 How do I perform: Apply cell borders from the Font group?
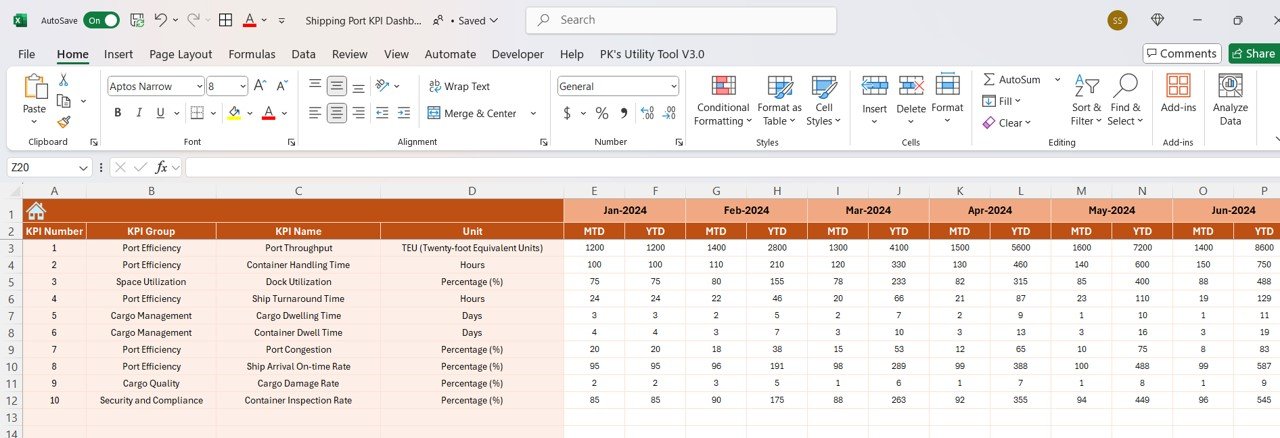(197, 113)
